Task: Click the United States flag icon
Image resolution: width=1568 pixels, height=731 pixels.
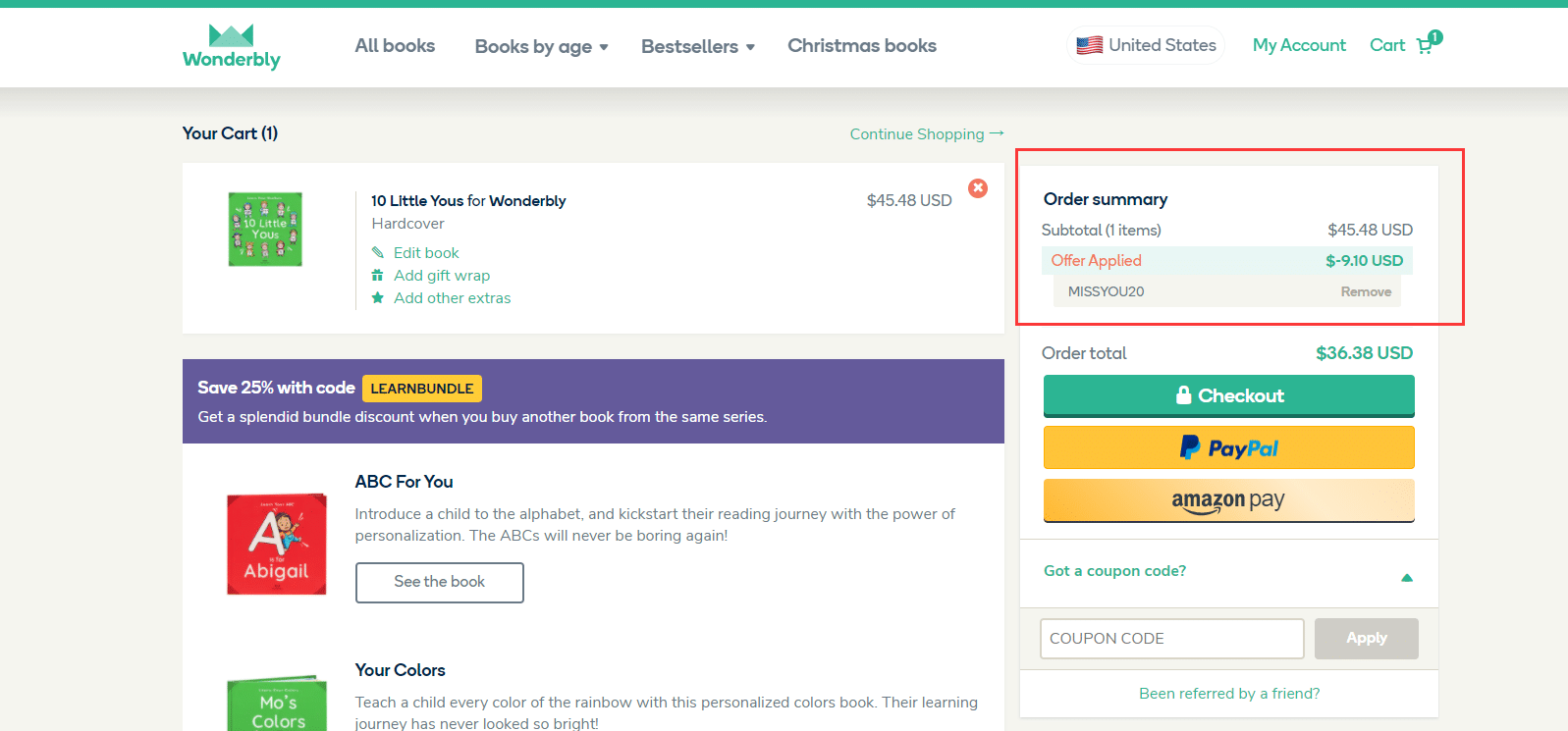Action: [1089, 45]
